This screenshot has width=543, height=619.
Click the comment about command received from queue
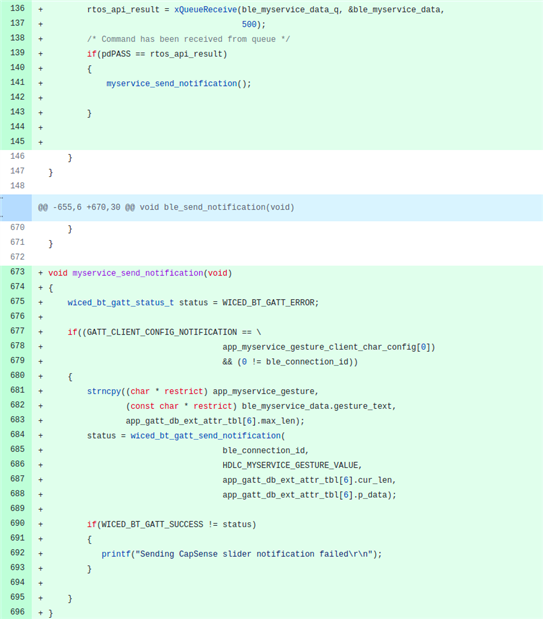188,39
